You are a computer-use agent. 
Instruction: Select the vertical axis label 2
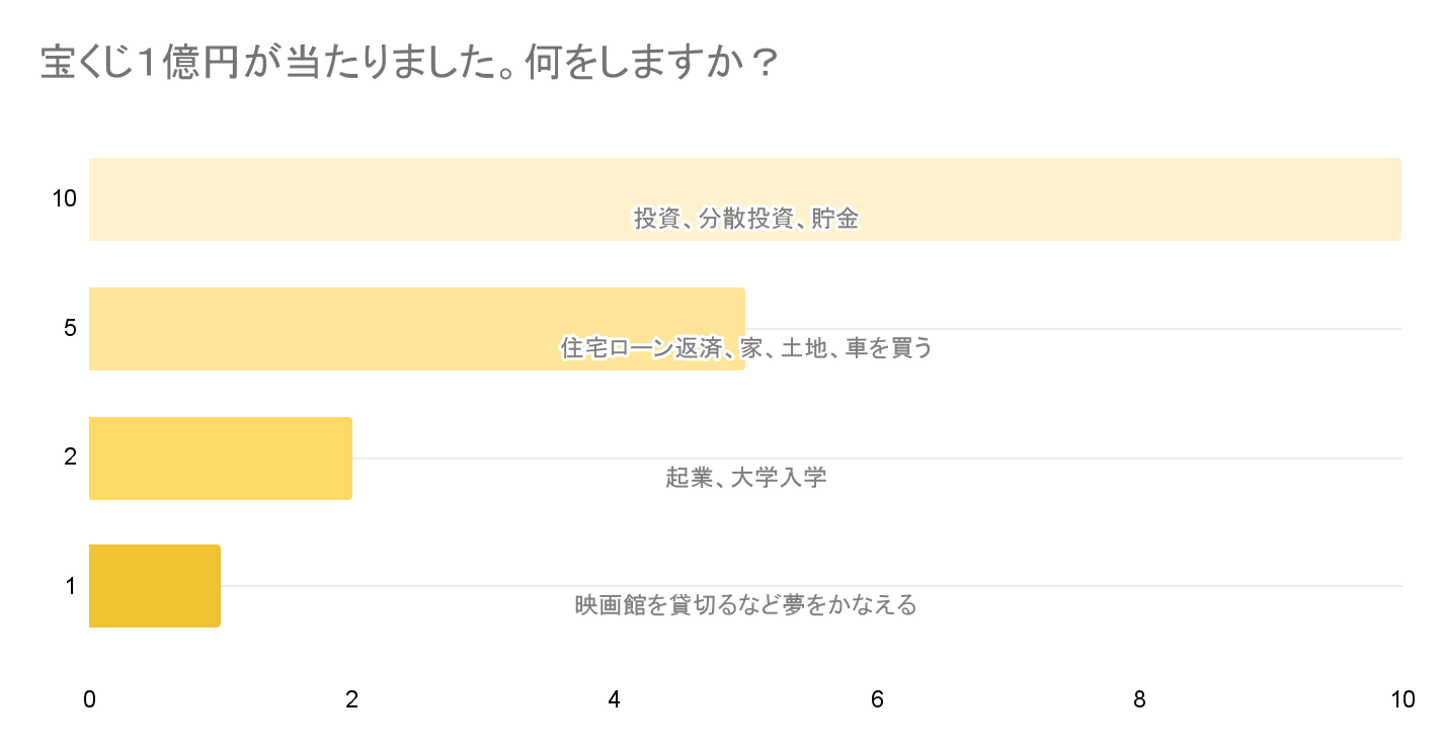pyautogui.click(x=70, y=457)
